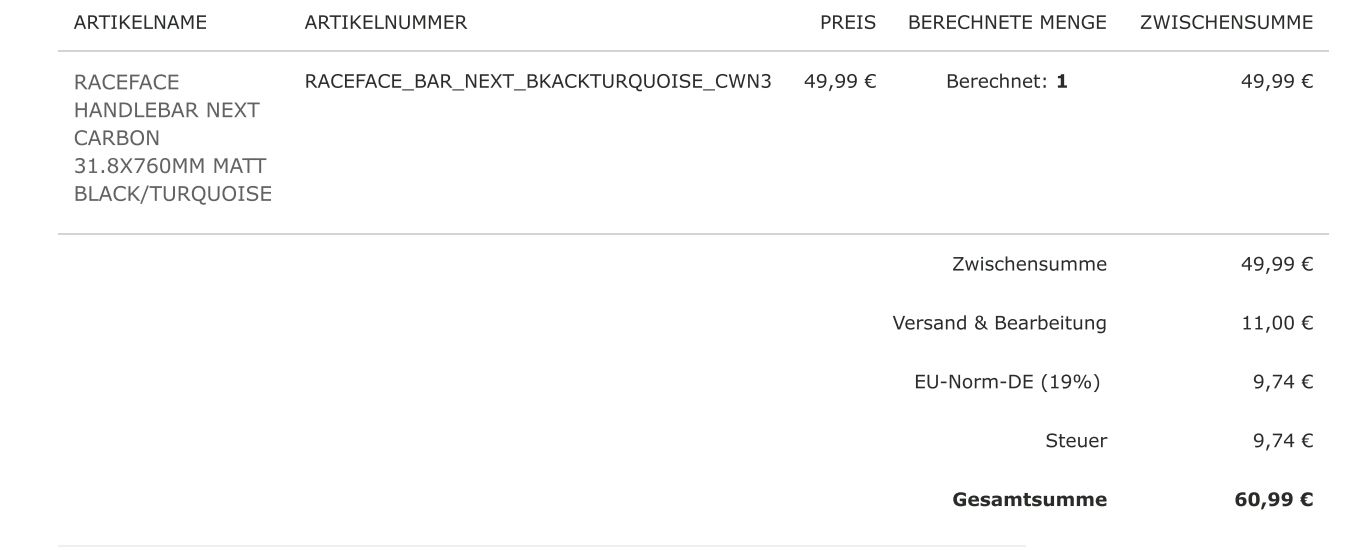
Task: Click the ZWISCHENSUMME column header
Action: click(1226, 22)
